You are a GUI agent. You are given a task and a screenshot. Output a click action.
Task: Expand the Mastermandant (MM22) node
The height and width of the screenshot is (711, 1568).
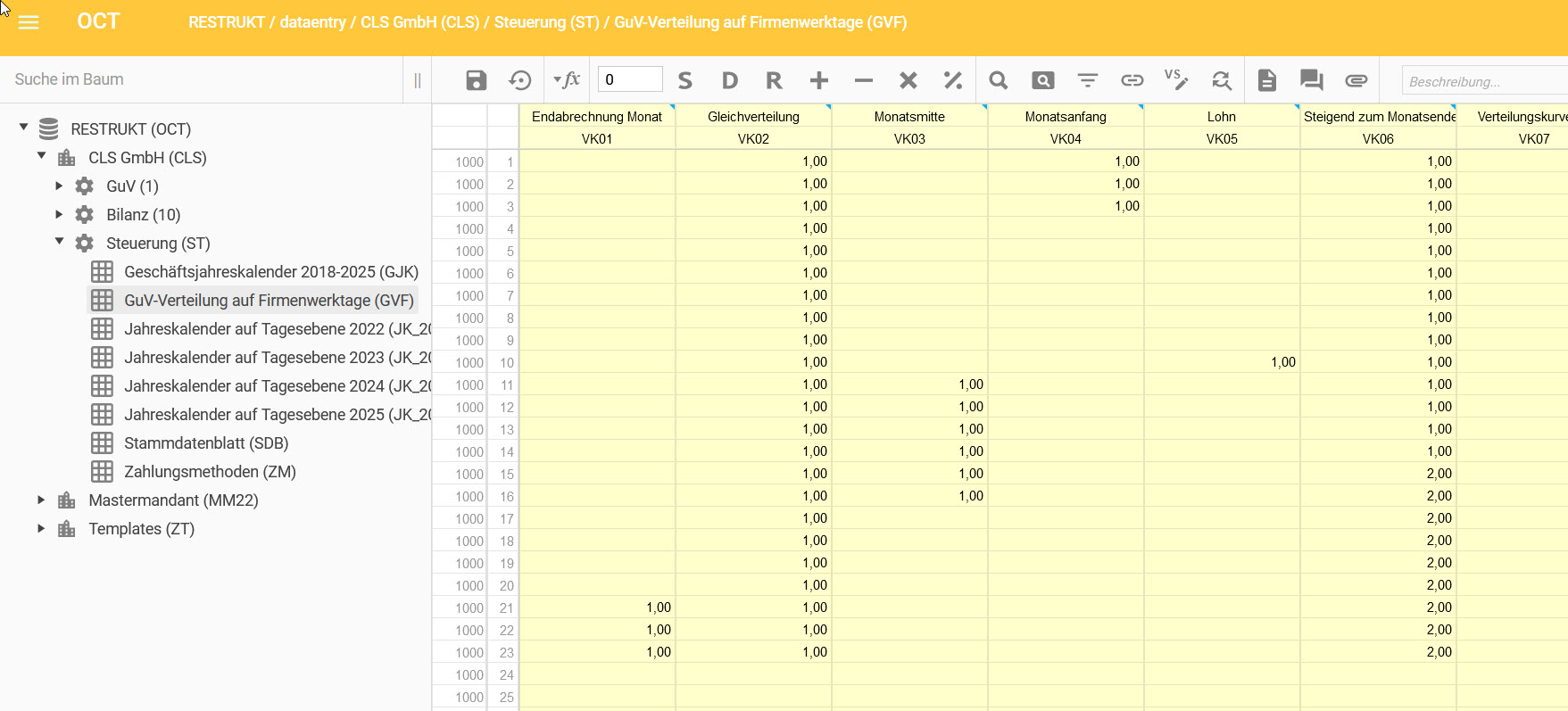[x=41, y=500]
